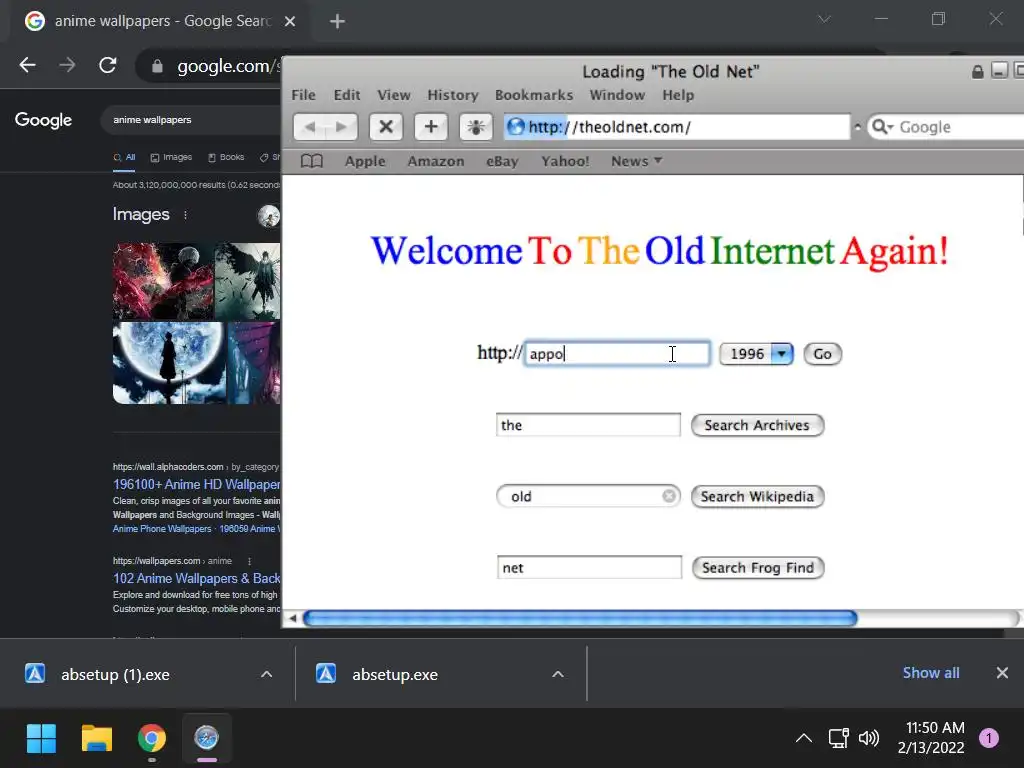Show hidden system tray icons

pos(804,738)
